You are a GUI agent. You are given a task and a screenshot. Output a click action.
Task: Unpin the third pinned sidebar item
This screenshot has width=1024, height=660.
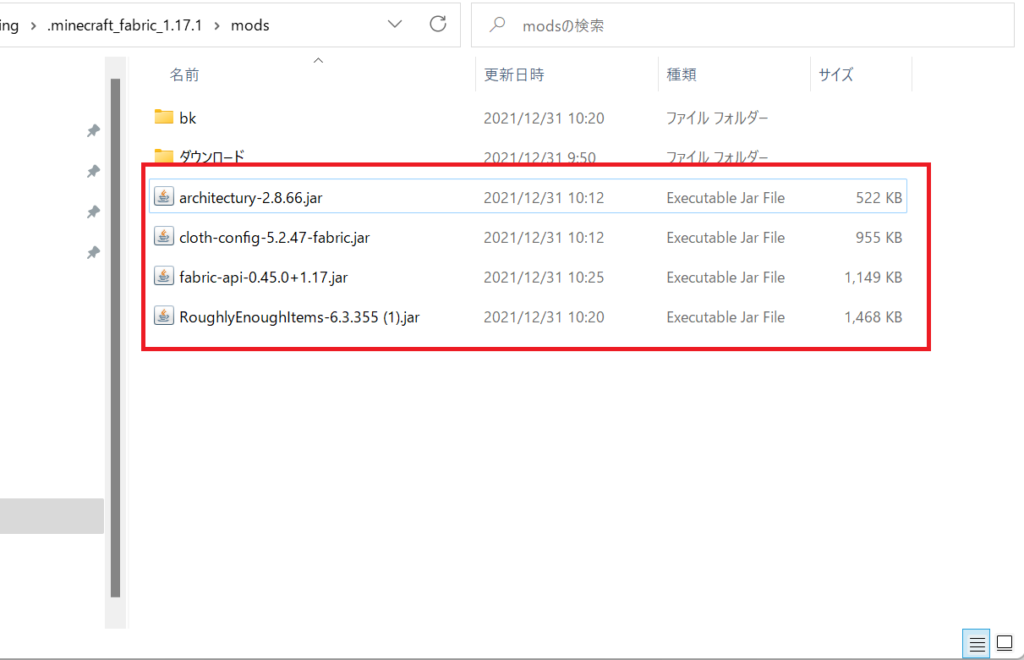[x=93, y=211]
